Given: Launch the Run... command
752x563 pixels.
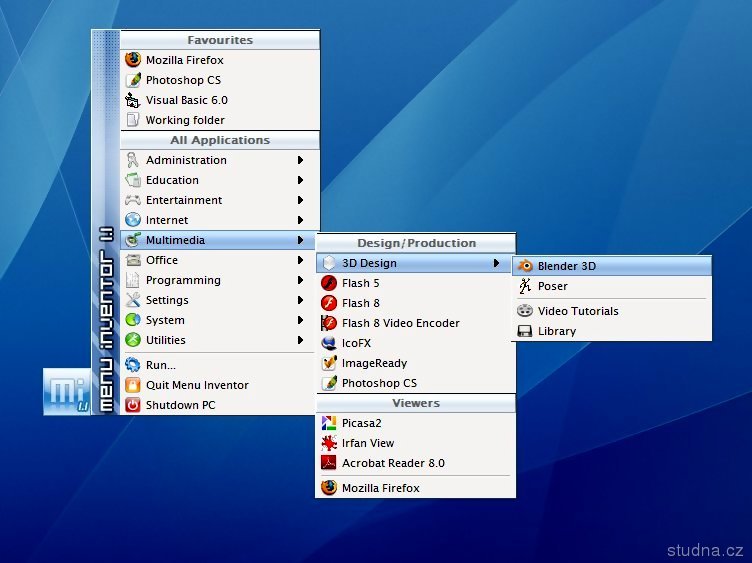Looking at the screenshot, I should tap(160, 365).
